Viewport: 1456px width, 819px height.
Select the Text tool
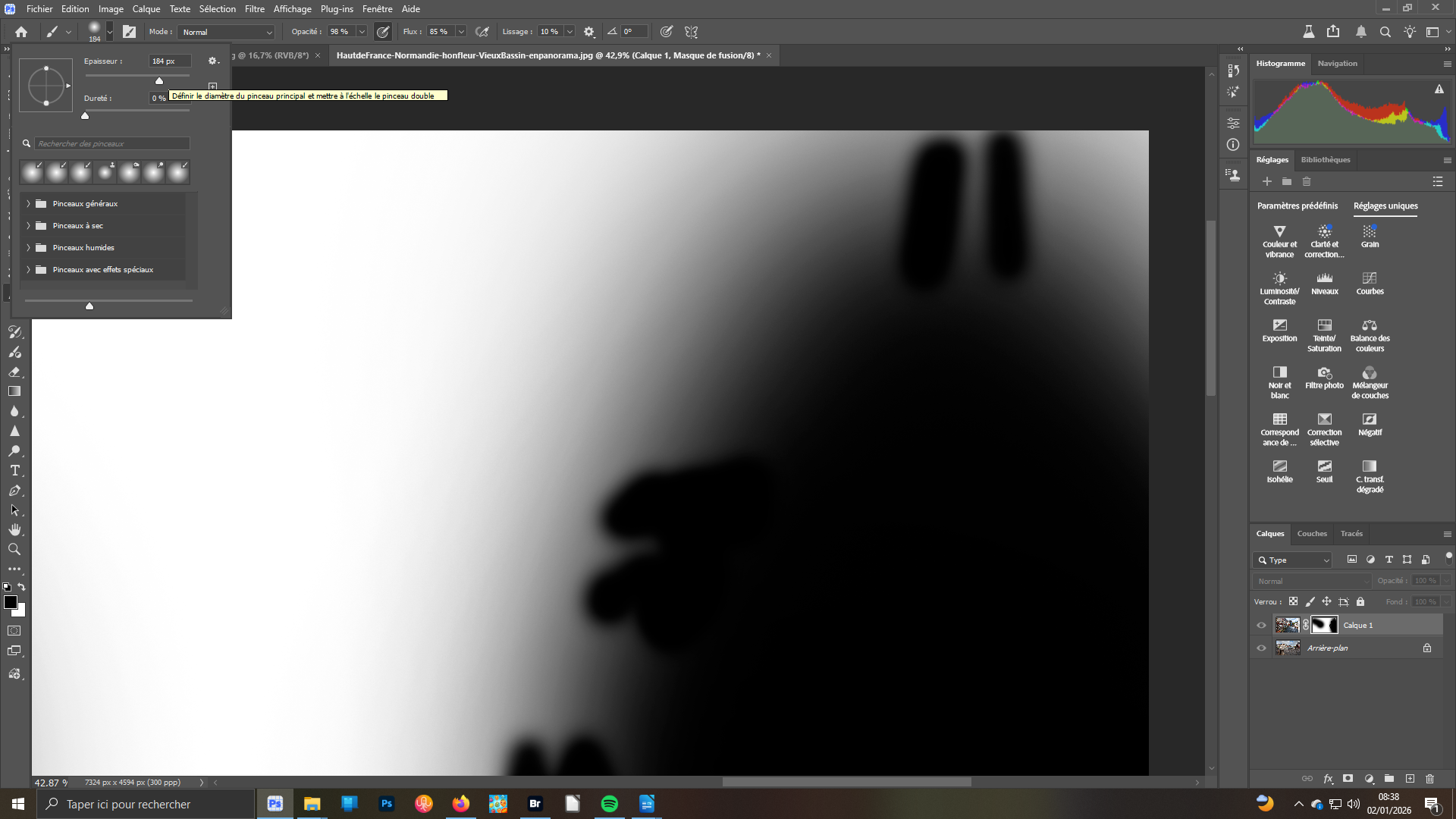click(x=14, y=471)
